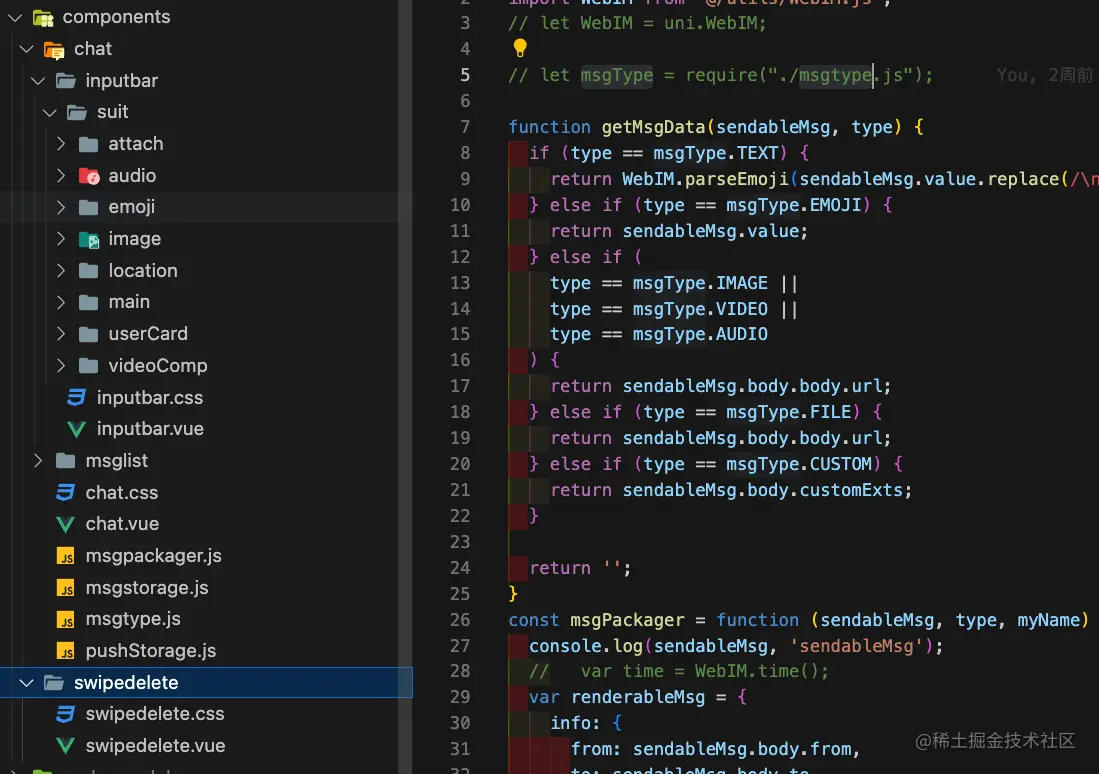
Task: Click the parseEmoji method call on line 9
Action: click(x=737, y=179)
